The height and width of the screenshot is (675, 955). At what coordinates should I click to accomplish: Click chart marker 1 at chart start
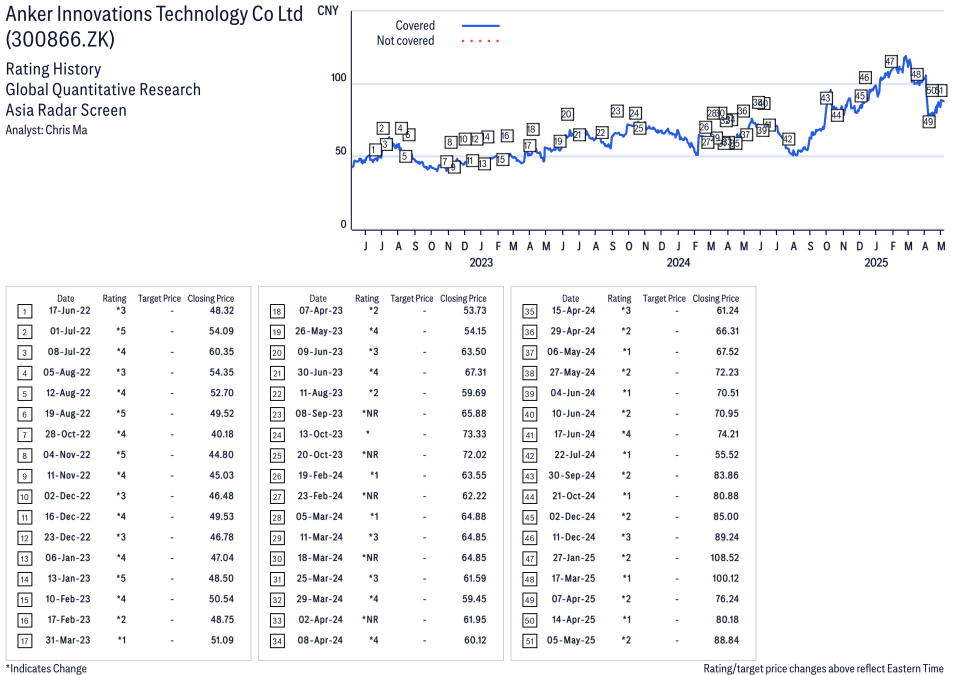click(x=375, y=150)
